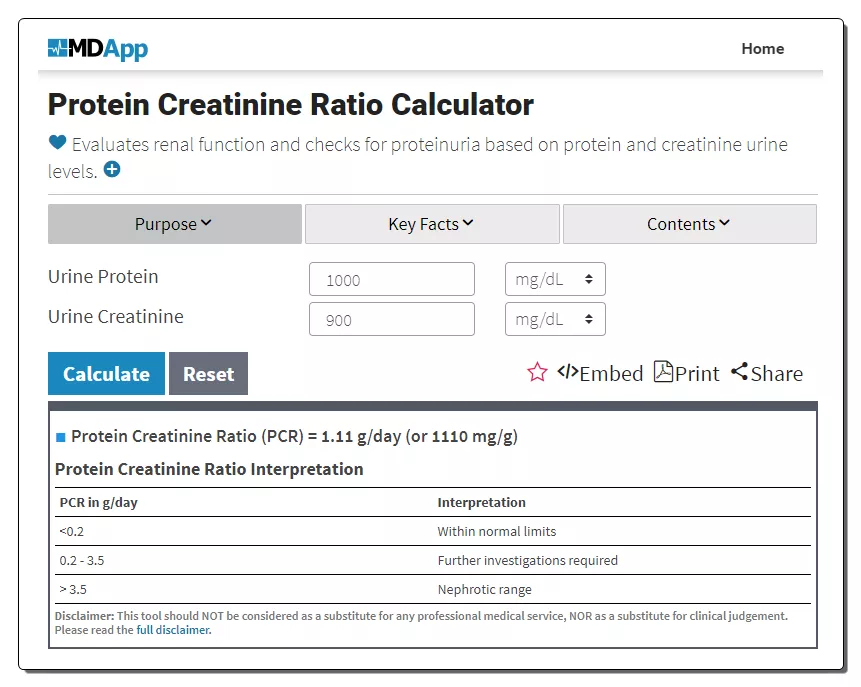The image size is (861, 687).
Task: Open the Urine Creatinine unit dropdown
Action: [x=555, y=319]
